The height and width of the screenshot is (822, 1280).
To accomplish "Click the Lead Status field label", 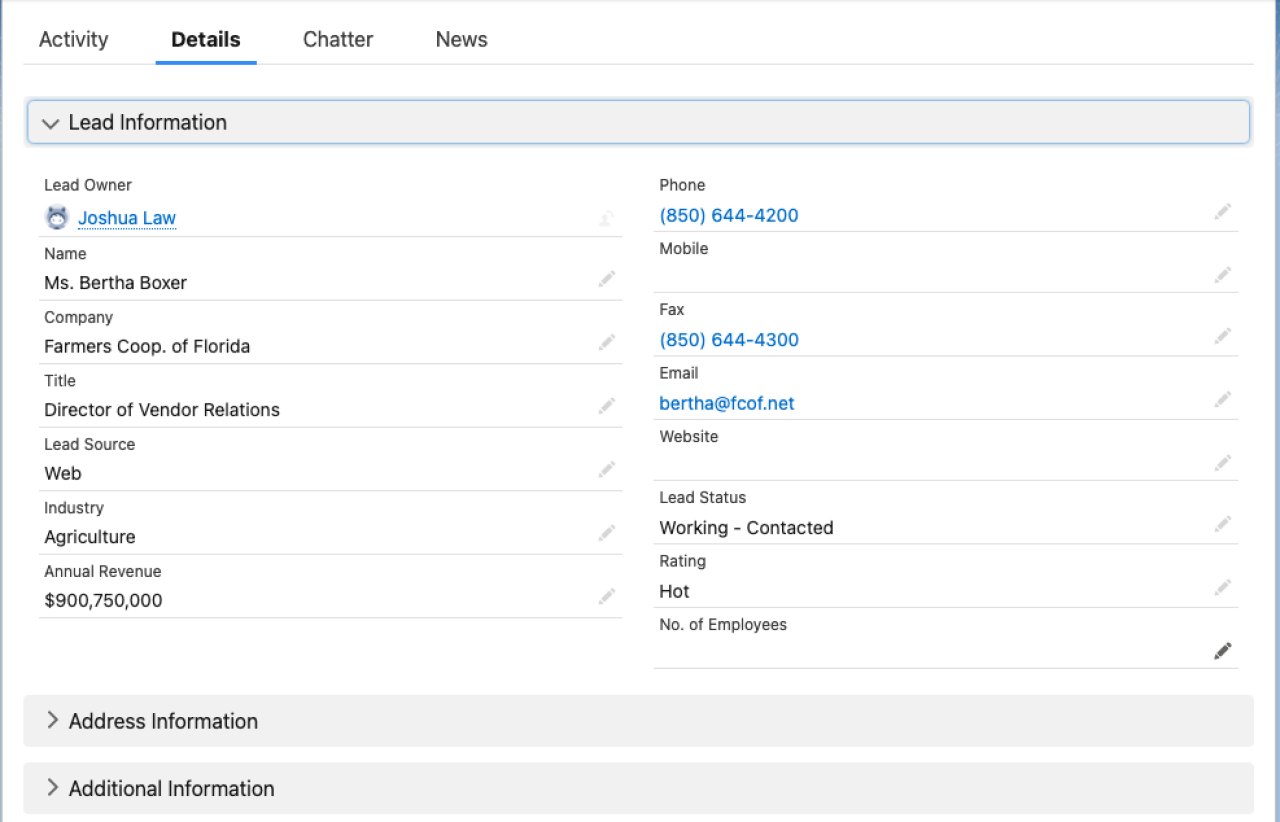I will pos(703,498).
